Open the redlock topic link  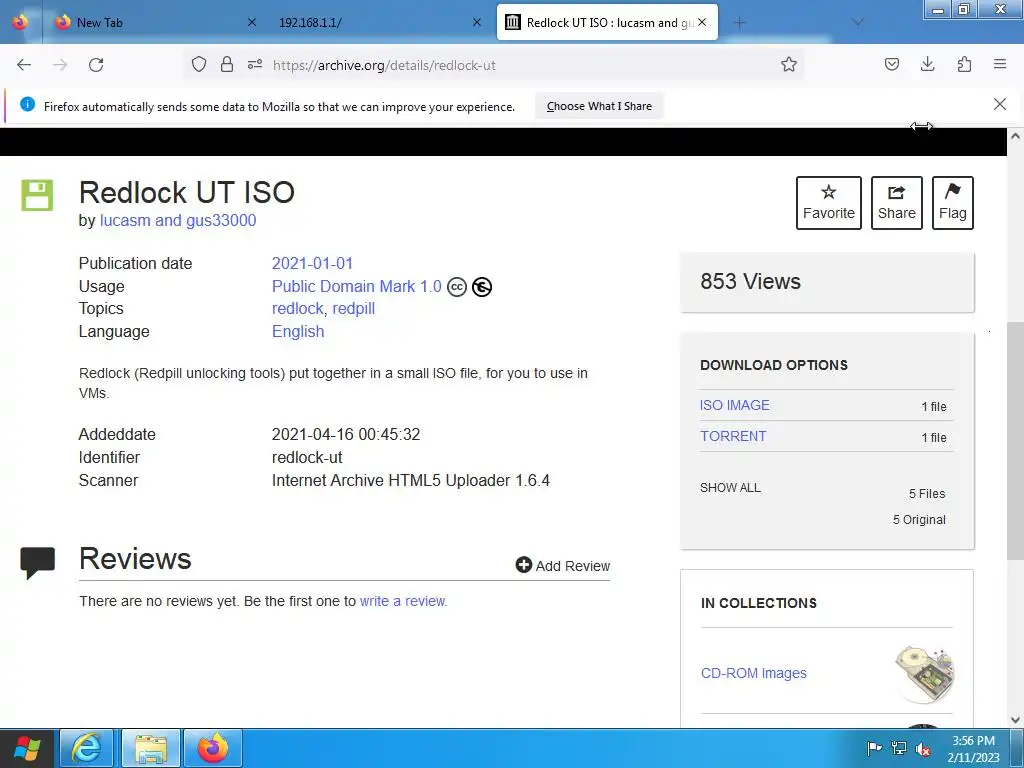[x=298, y=308]
